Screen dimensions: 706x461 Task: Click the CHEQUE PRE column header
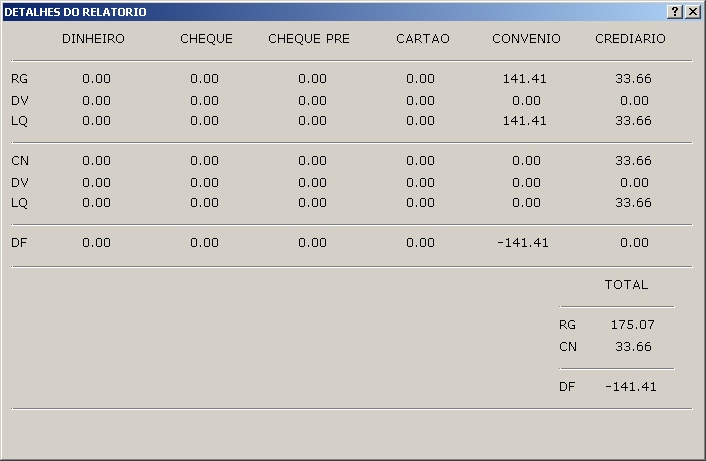(309, 39)
